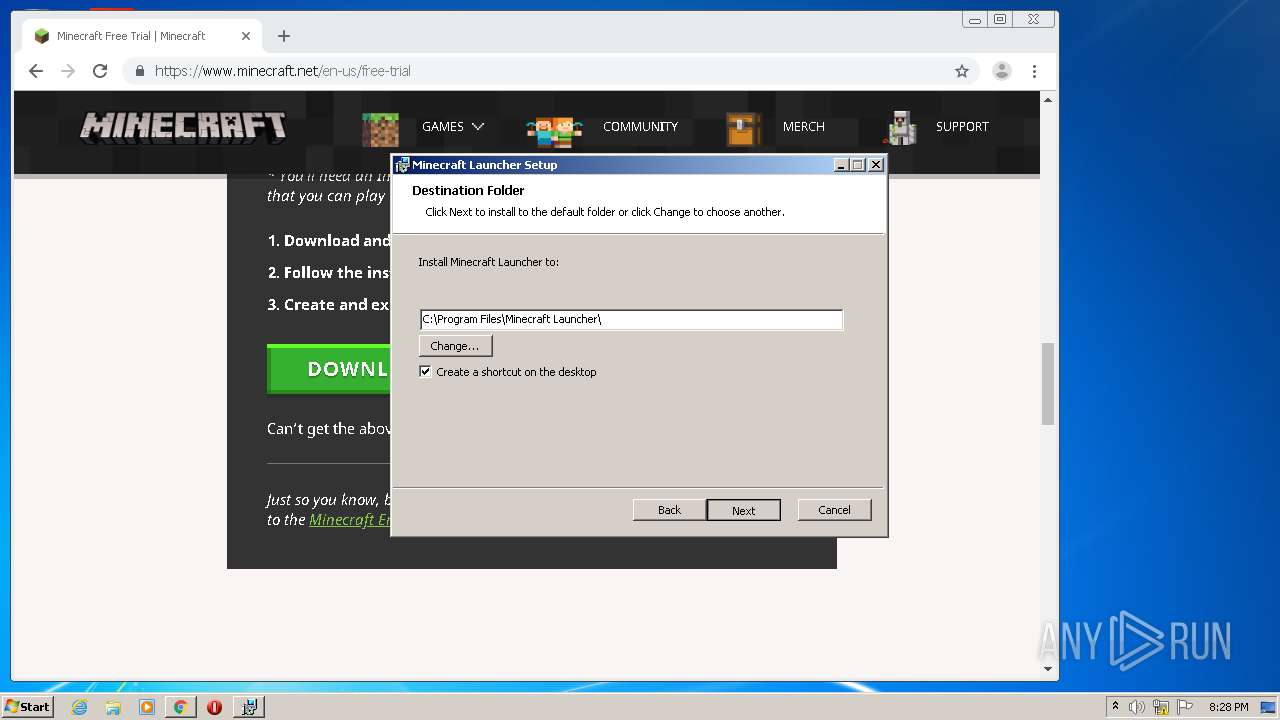This screenshot has width=1280, height=720.
Task: Click the Back button in Setup
Action: (669, 510)
